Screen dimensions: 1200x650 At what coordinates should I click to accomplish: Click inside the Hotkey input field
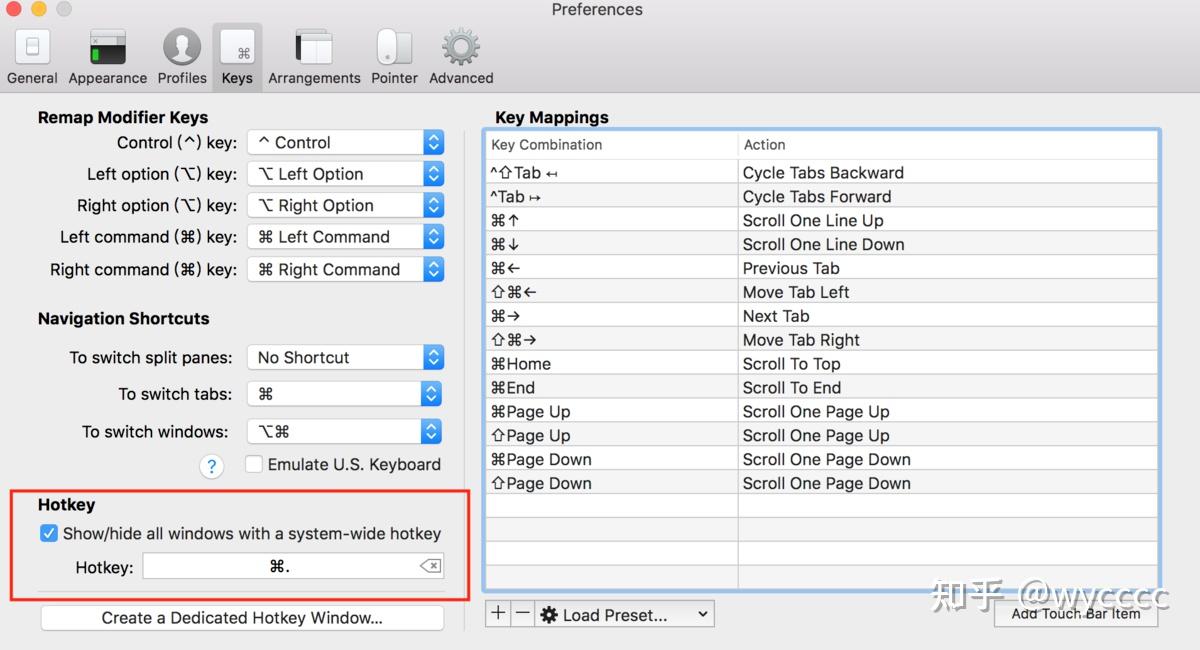(290, 565)
